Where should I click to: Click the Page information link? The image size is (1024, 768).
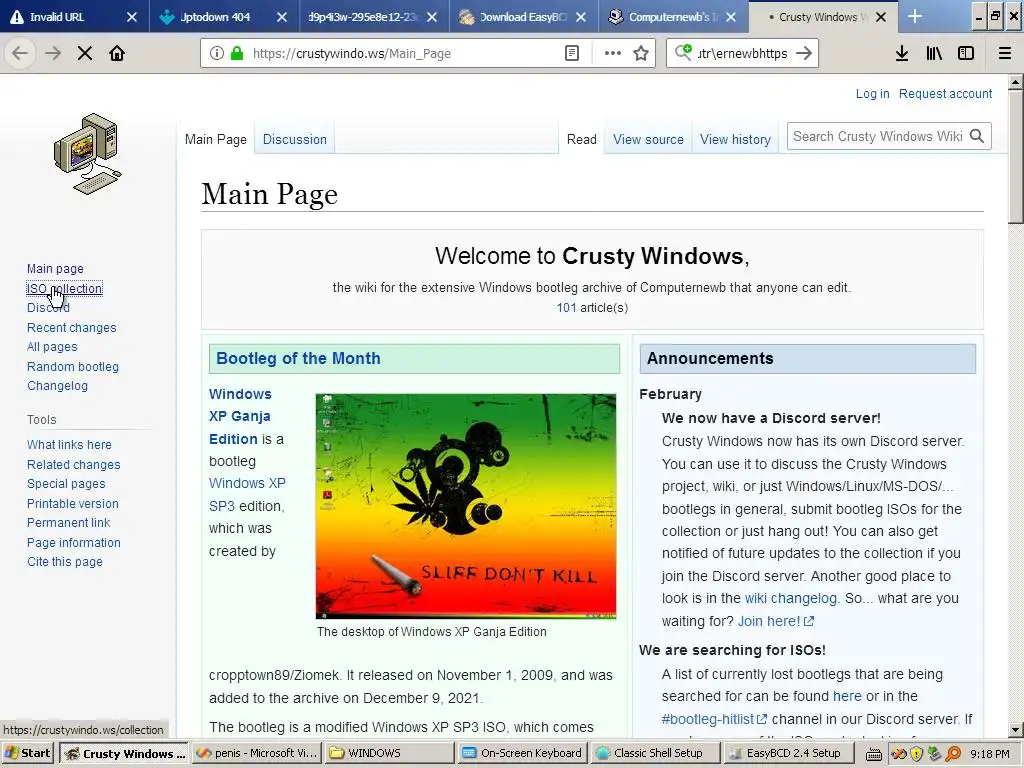(73, 542)
